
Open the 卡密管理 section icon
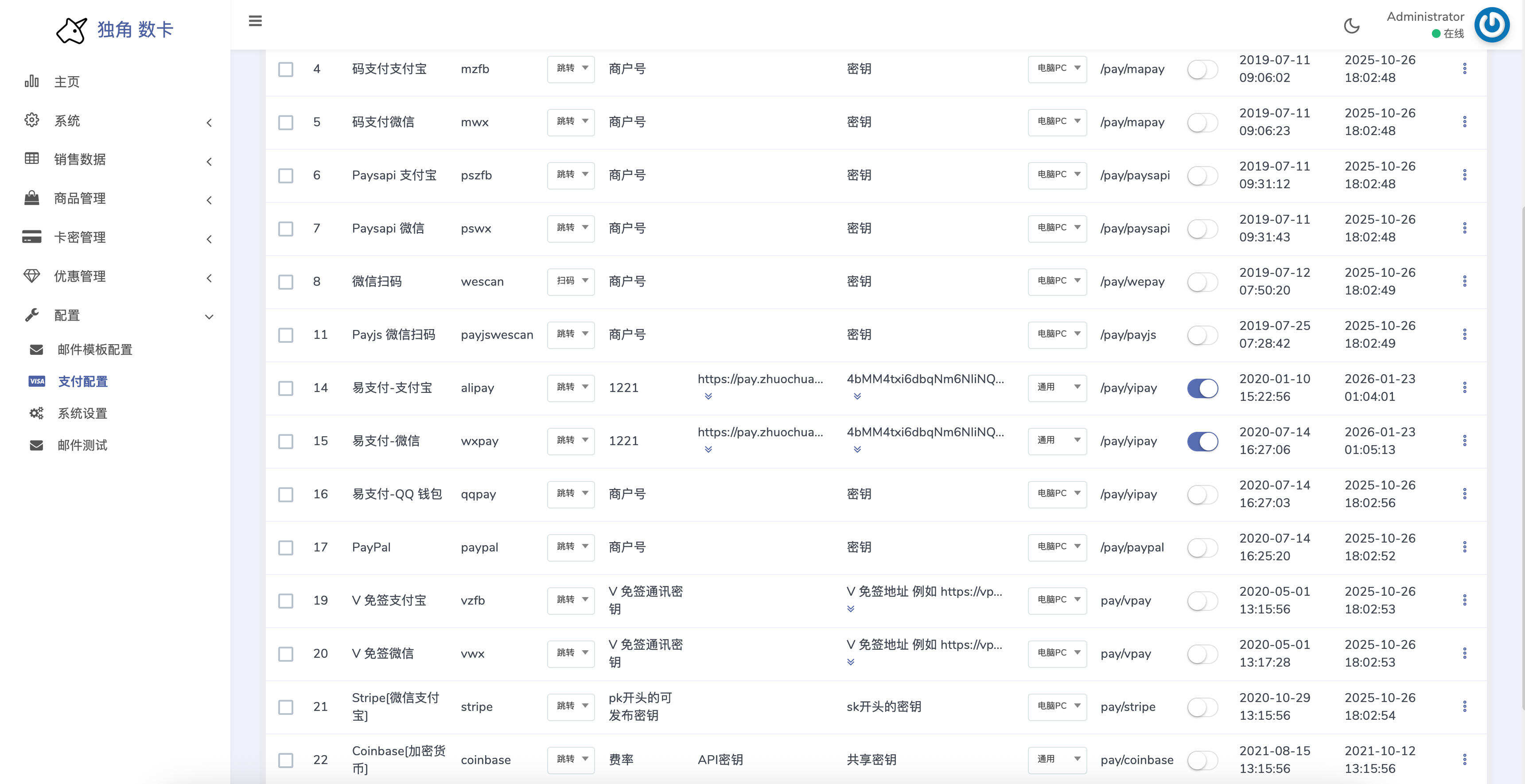pyautogui.click(x=32, y=237)
